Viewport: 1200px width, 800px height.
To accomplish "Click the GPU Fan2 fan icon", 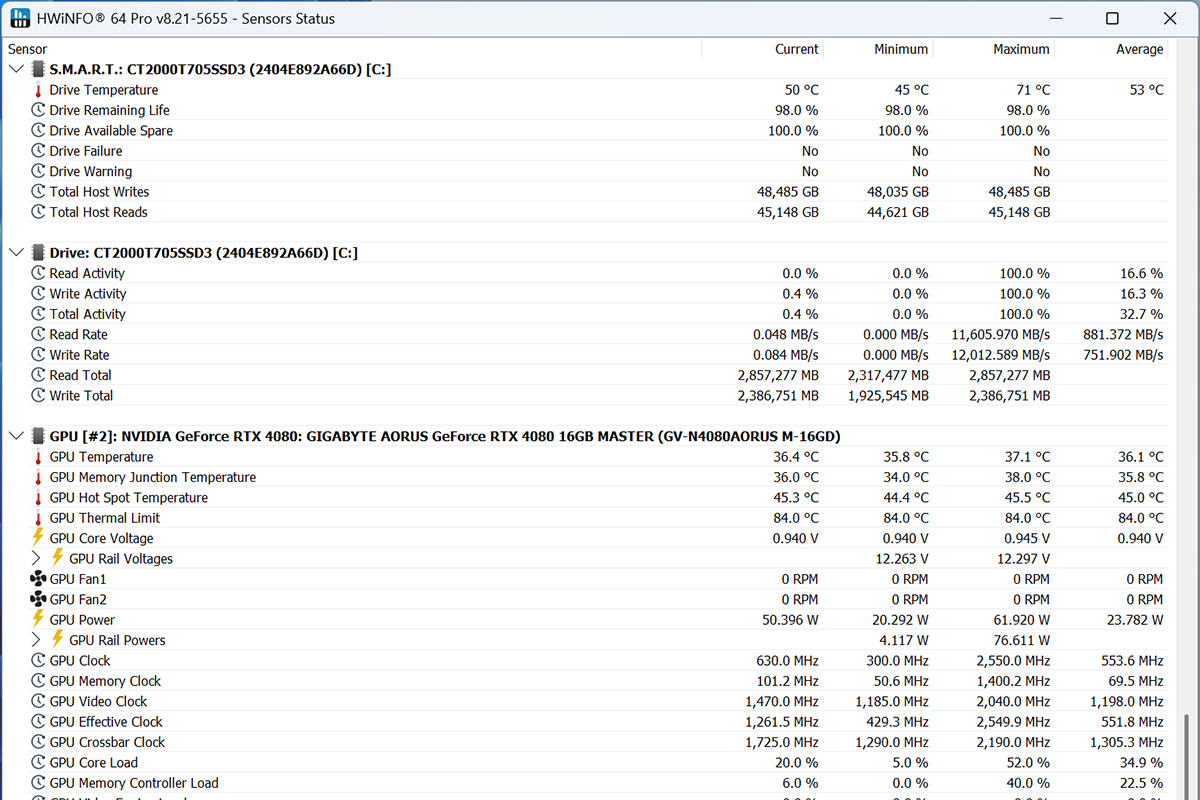I will 39,599.
